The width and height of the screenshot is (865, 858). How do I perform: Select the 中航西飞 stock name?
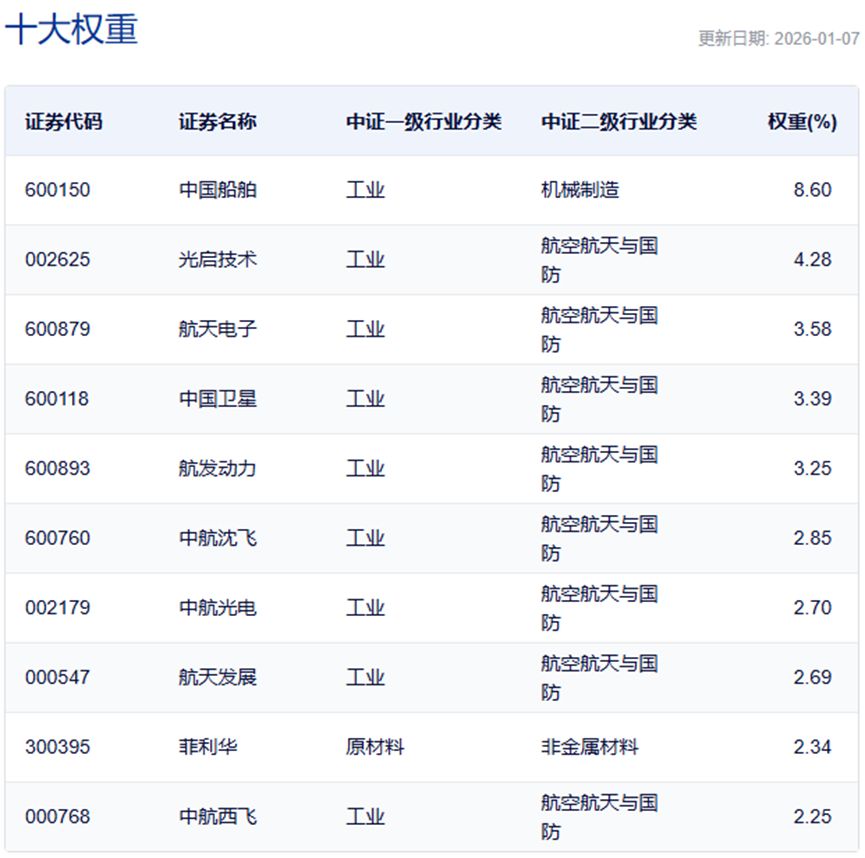coord(217,817)
